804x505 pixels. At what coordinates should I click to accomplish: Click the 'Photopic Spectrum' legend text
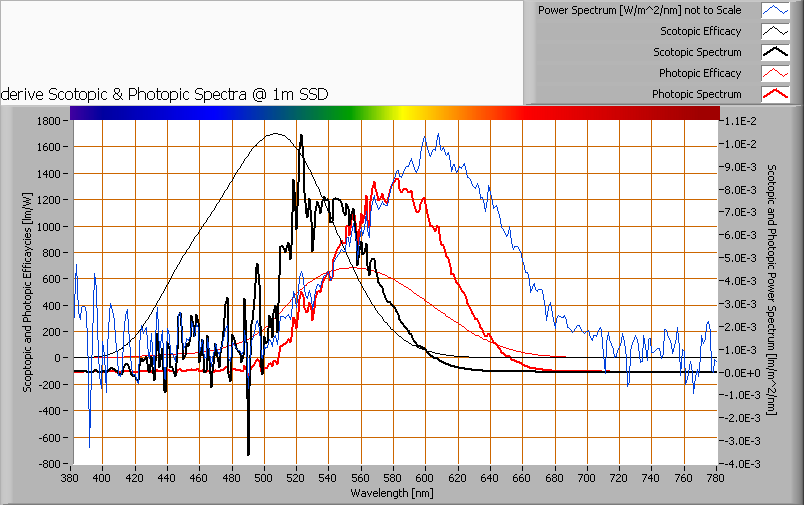[696, 94]
